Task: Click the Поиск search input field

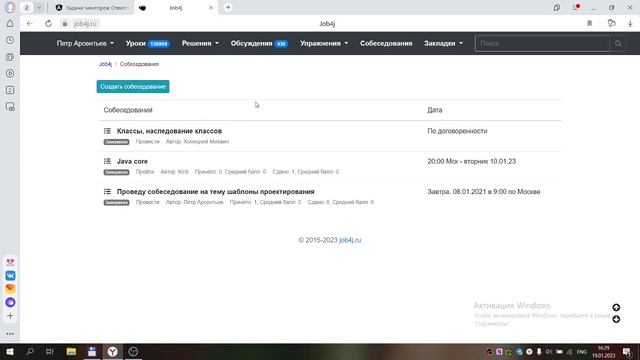Action: (542, 43)
